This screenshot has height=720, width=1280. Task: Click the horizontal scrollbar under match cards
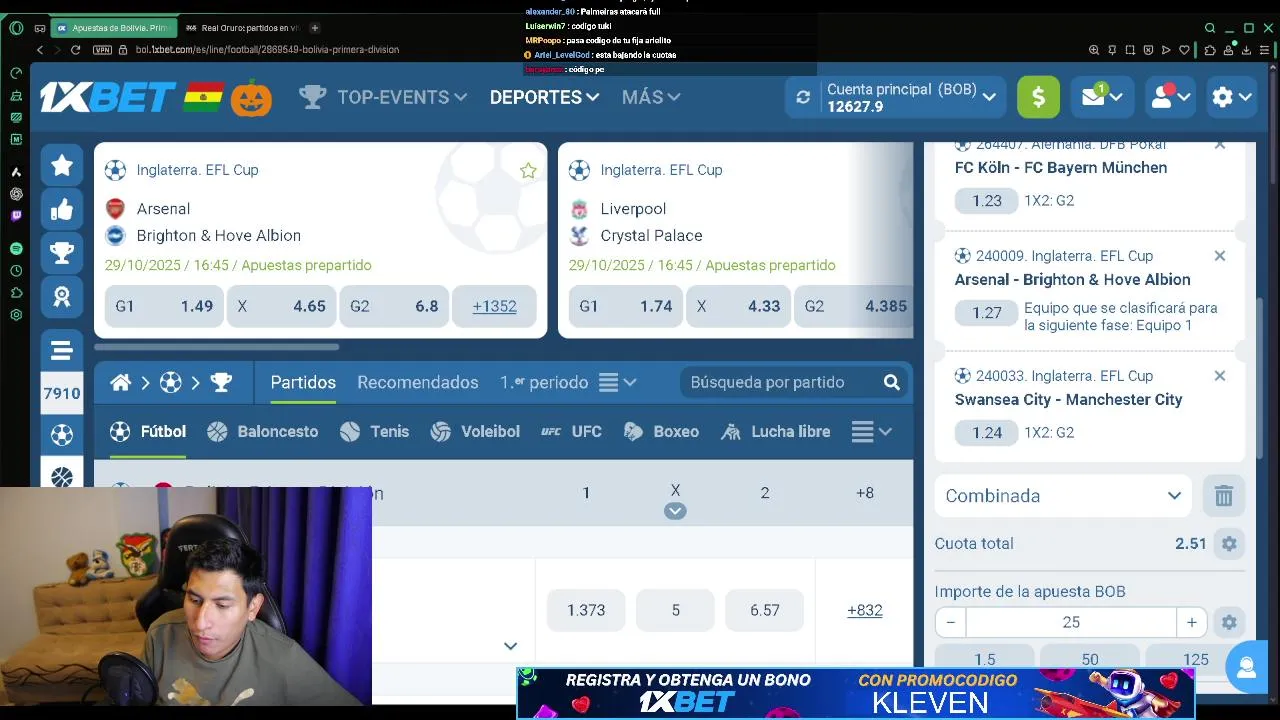point(217,347)
